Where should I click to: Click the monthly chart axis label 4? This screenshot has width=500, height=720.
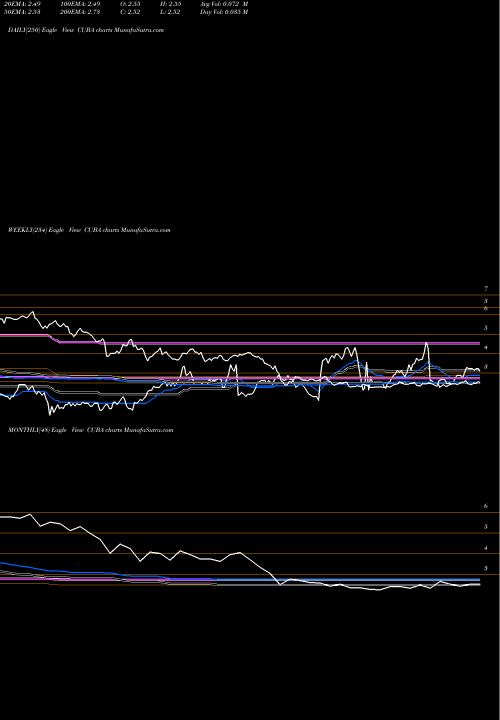point(486,548)
